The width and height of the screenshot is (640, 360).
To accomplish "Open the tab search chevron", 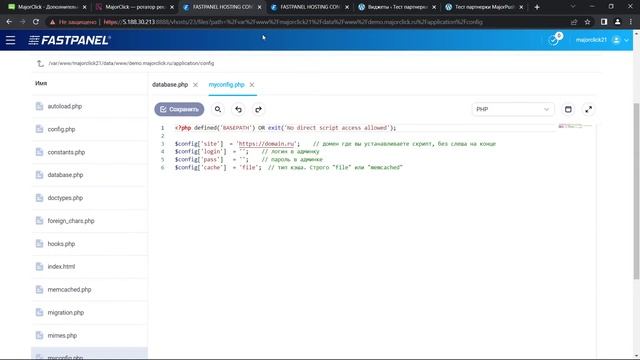I will 573,7.
